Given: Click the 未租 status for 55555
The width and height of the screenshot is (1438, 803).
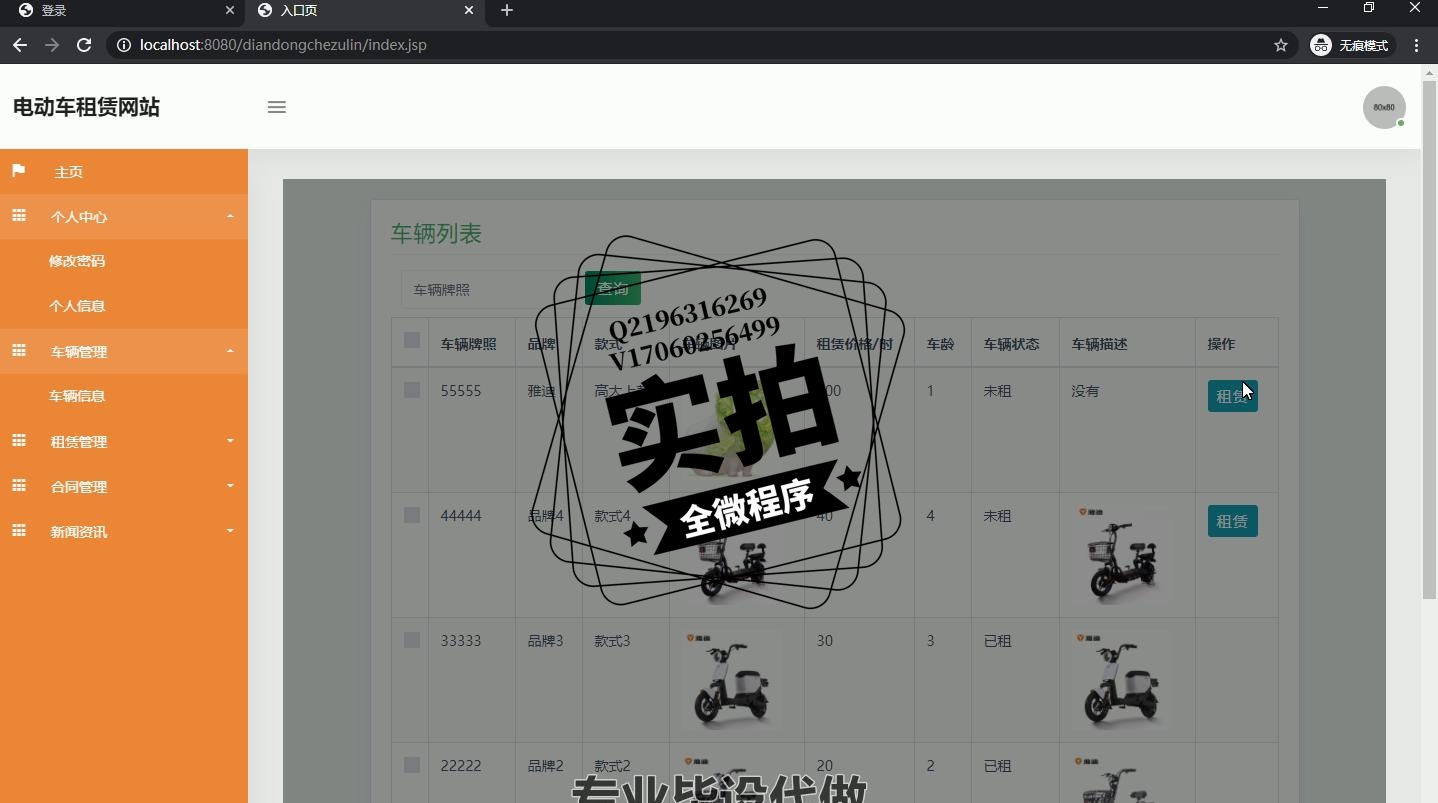Looking at the screenshot, I should 997,391.
